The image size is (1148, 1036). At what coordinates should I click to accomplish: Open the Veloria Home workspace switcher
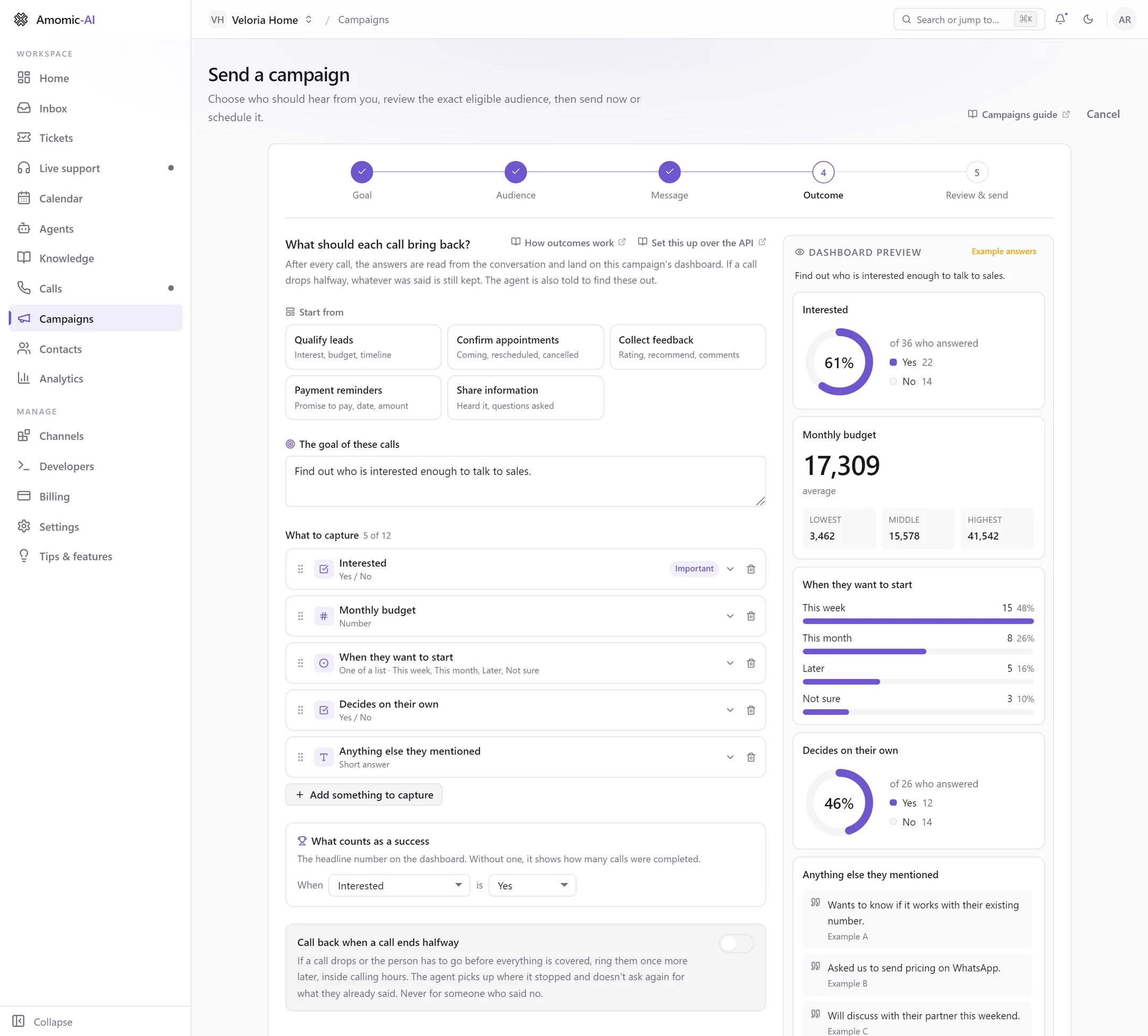261,19
